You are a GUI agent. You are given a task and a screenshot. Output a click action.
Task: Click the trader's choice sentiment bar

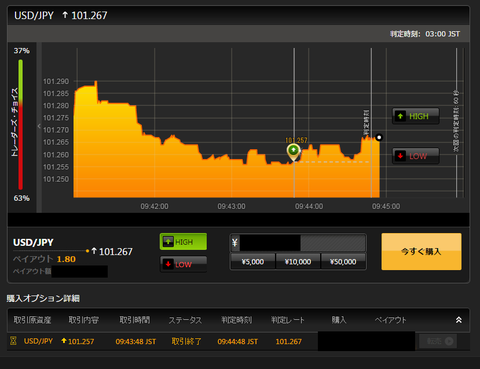pos(20,124)
